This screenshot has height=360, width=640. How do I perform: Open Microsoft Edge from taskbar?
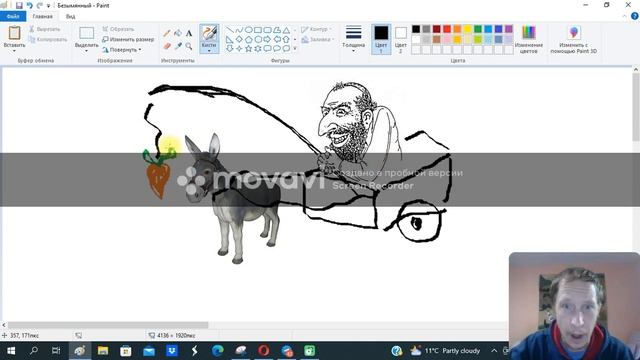click(x=218, y=351)
